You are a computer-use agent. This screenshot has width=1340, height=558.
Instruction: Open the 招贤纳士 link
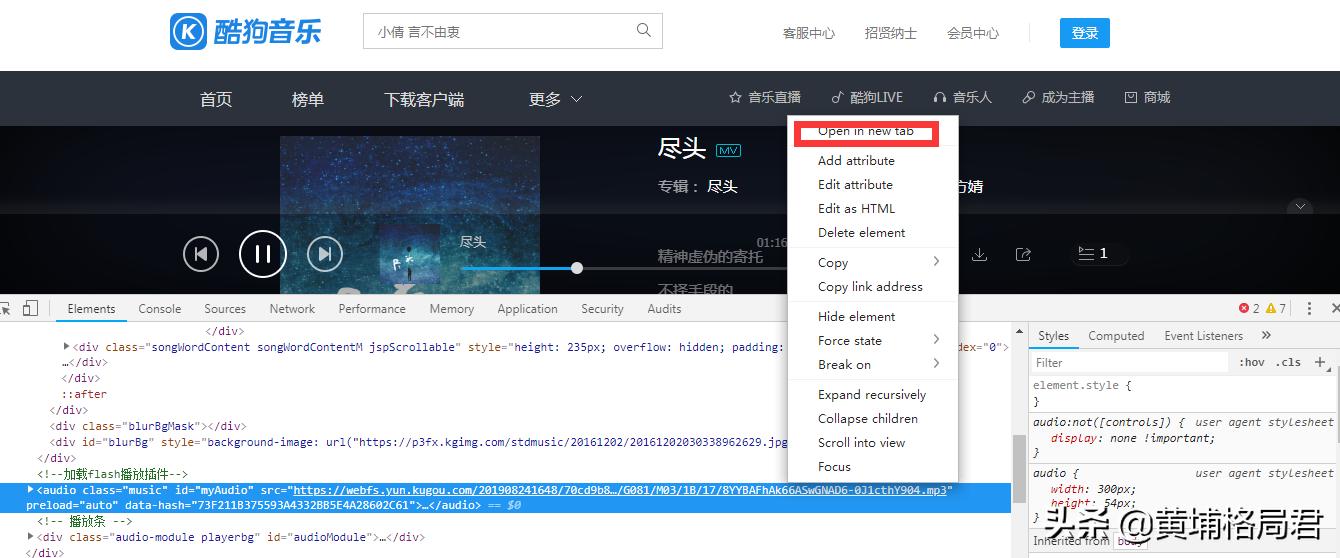(x=891, y=33)
